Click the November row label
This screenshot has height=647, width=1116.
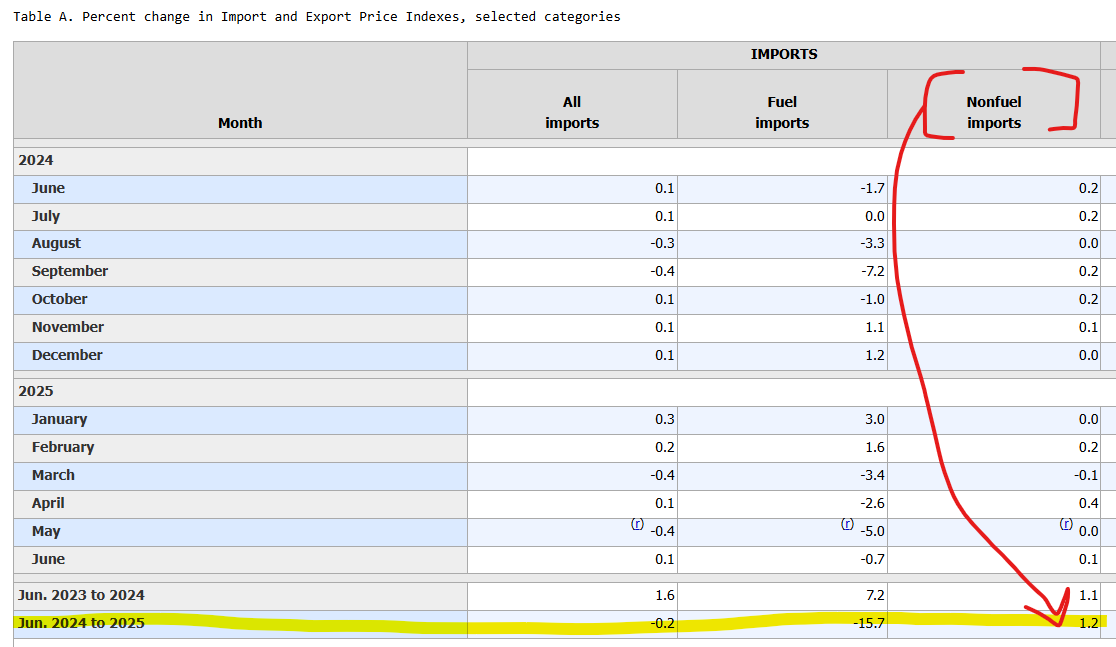point(68,327)
